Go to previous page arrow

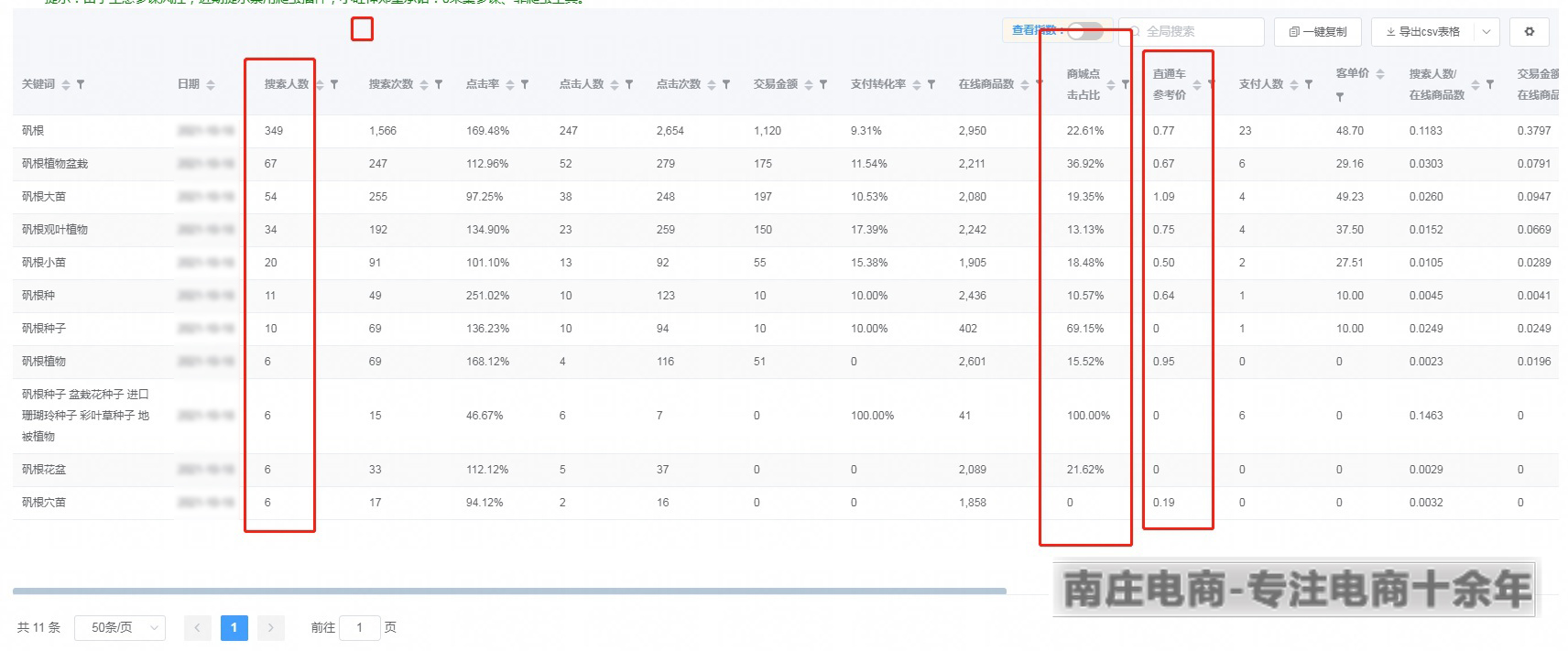(197, 628)
